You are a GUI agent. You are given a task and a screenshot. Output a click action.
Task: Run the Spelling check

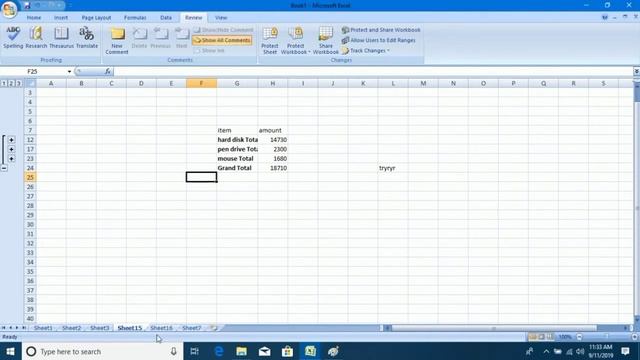tap(13, 38)
